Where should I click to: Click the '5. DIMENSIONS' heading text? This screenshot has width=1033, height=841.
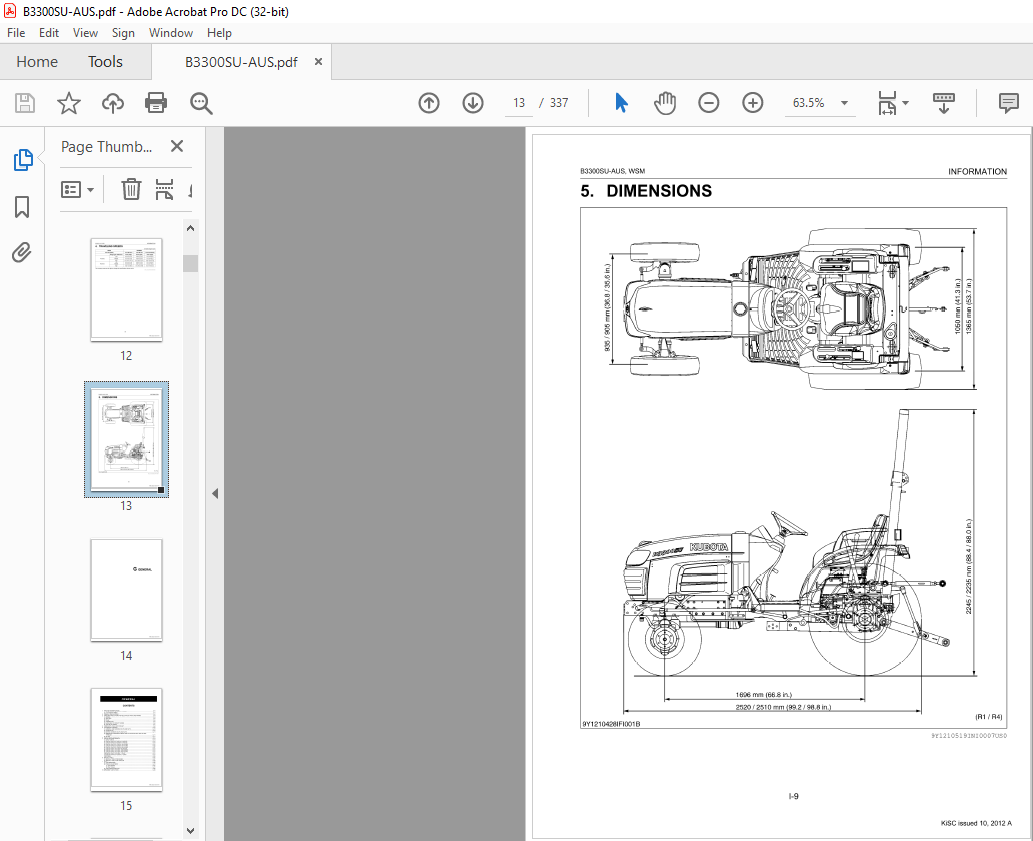[646, 191]
